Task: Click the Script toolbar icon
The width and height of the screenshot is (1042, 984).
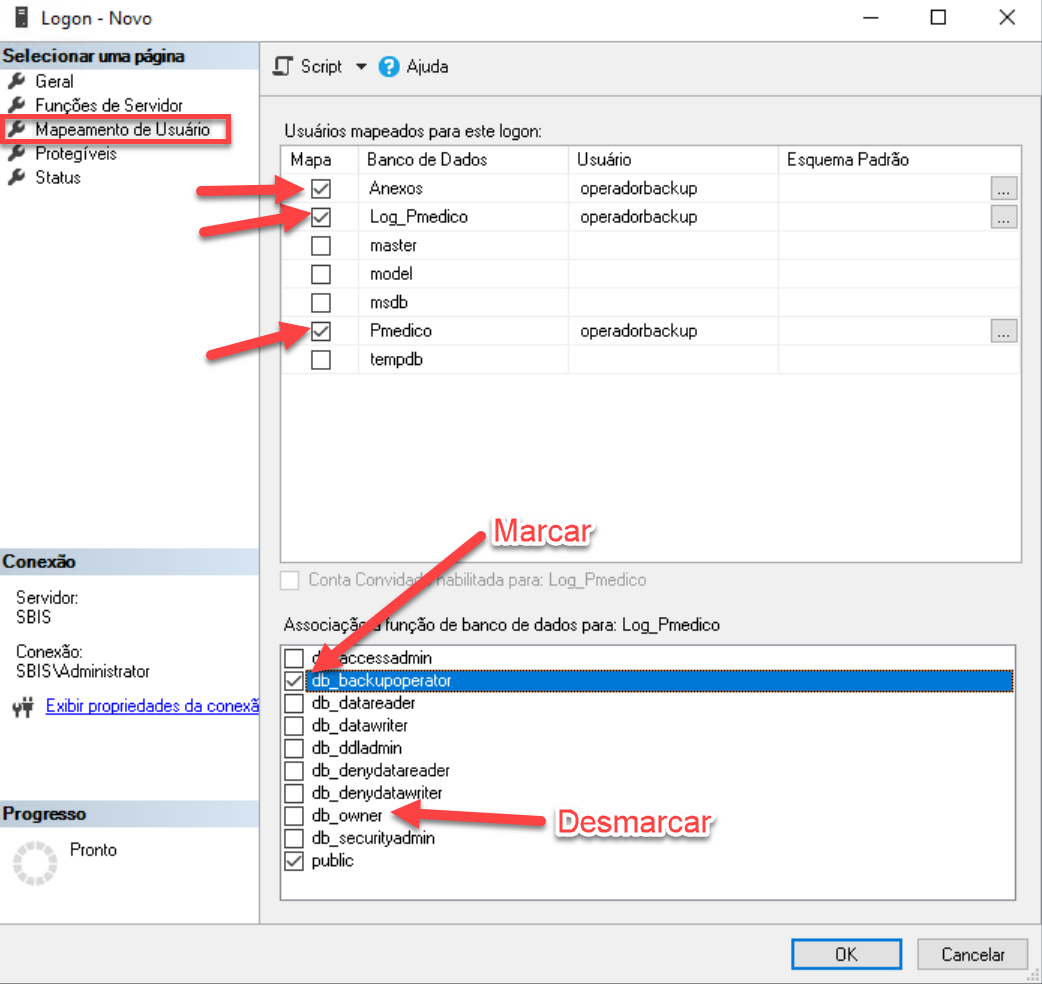Action: click(284, 67)
